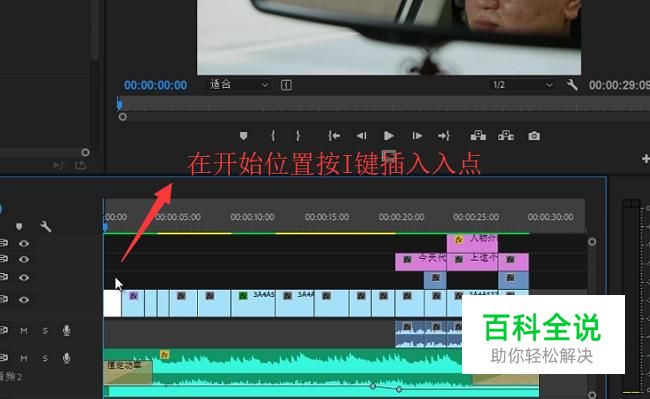Click the 00:00:30:00 mark on the timeline ruler

(551, 217)
